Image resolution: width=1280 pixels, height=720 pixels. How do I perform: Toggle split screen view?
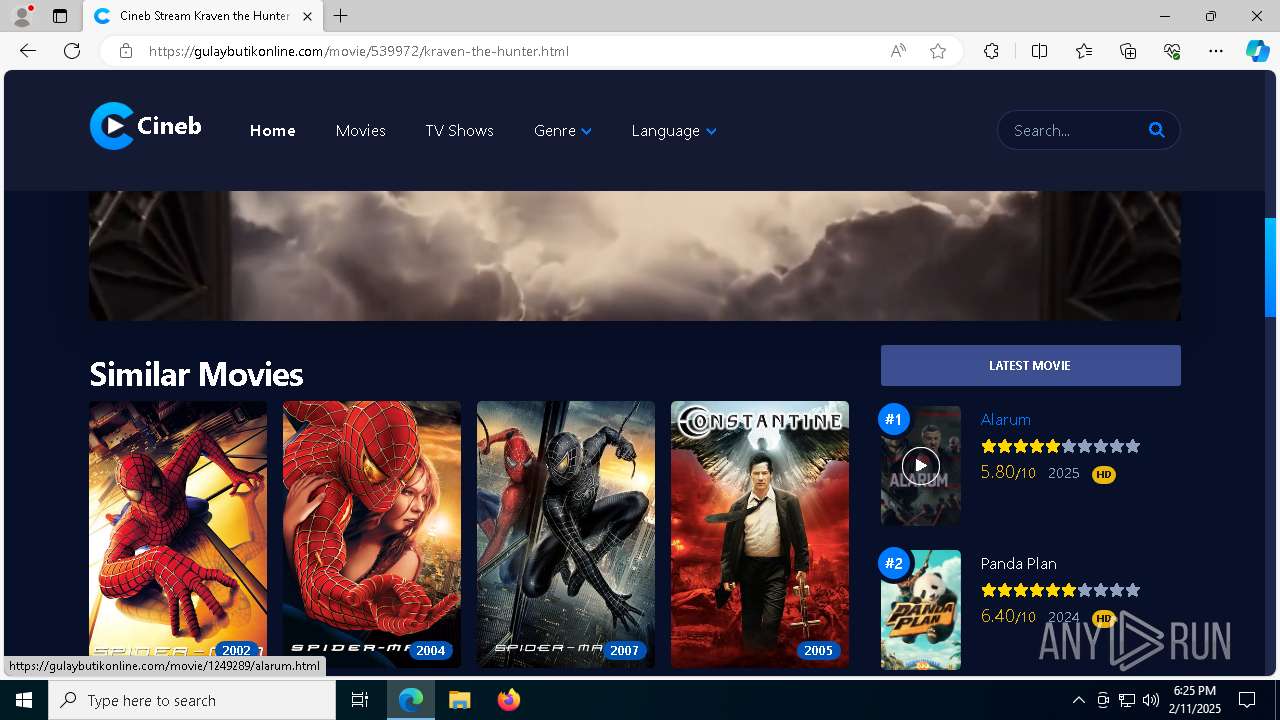[x=1039, y=51]
